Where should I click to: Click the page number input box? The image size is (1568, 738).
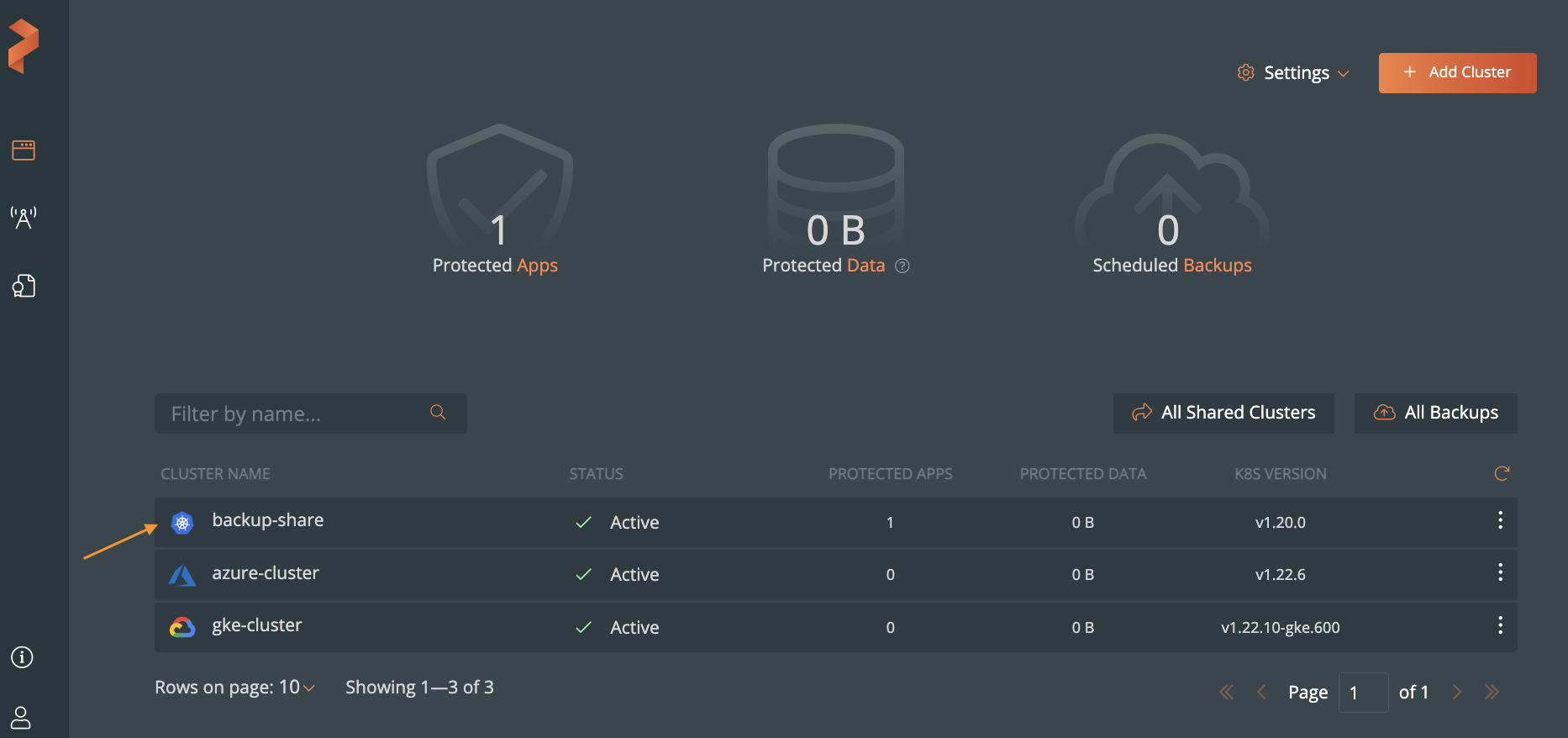click(x=1362, y=693)
